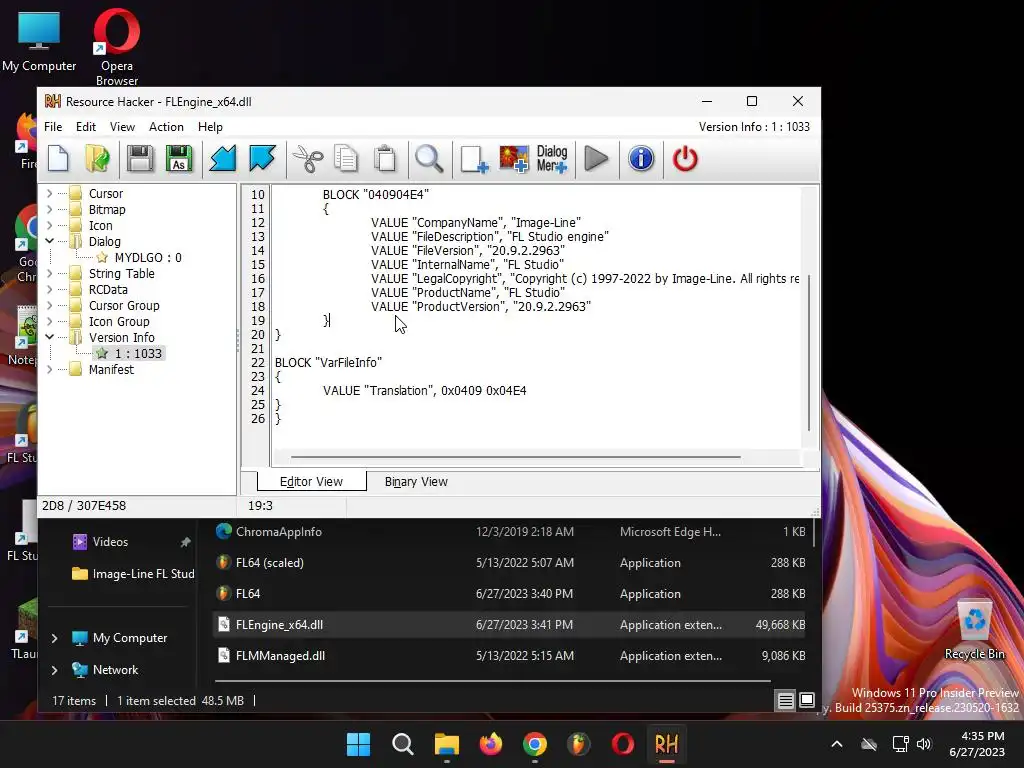Viewport: 1024px width, 768px height.
Task: Click the Add image resource icon
Action: pos(514,159)
